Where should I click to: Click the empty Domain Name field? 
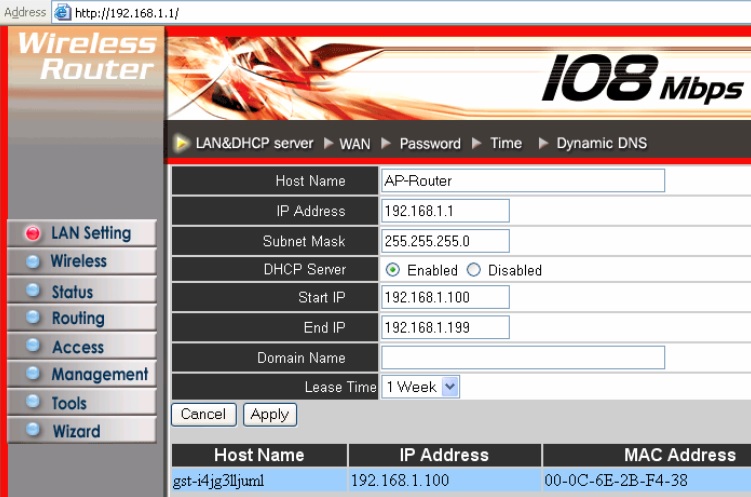point(523,358)
